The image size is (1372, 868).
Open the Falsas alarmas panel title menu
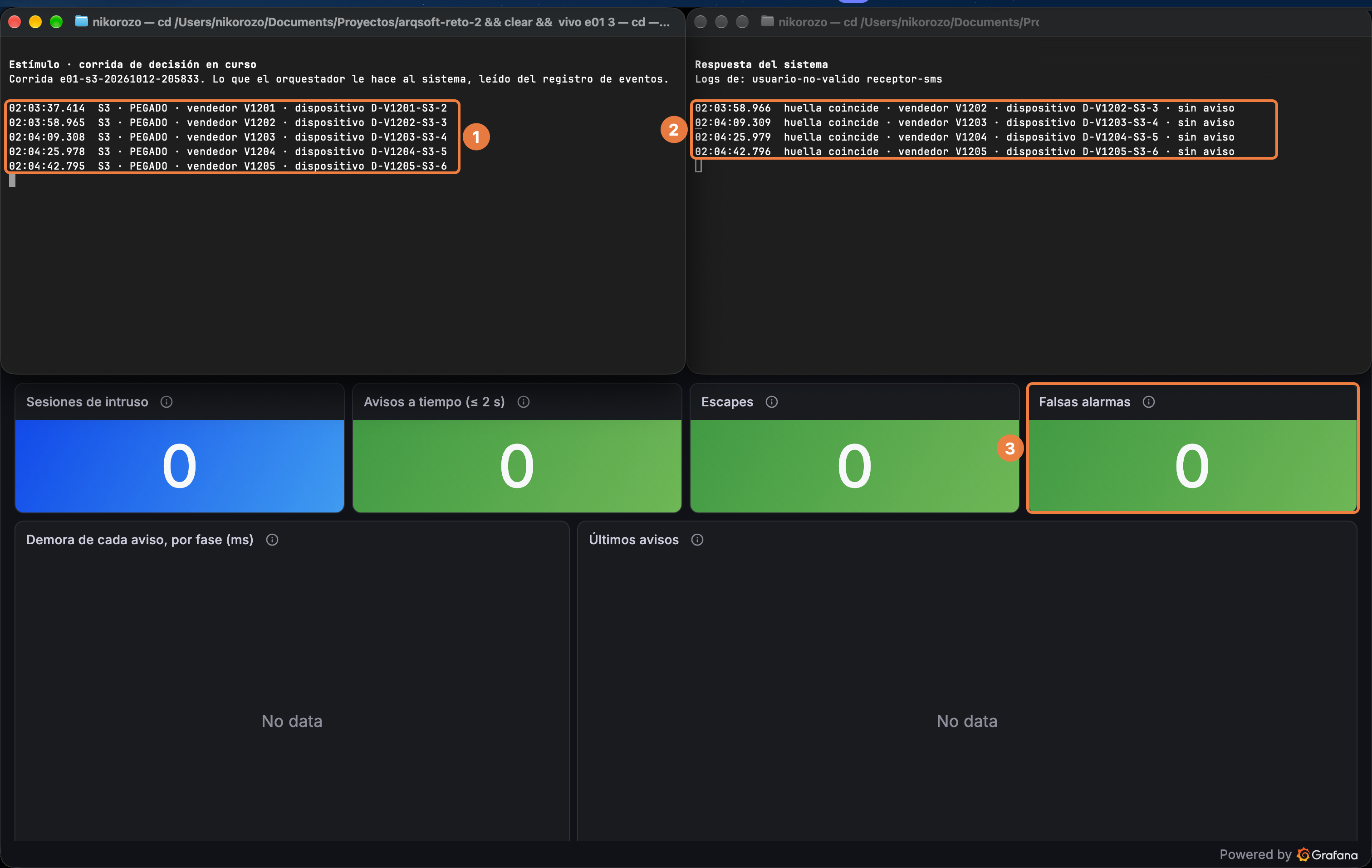click(1084, 402)
